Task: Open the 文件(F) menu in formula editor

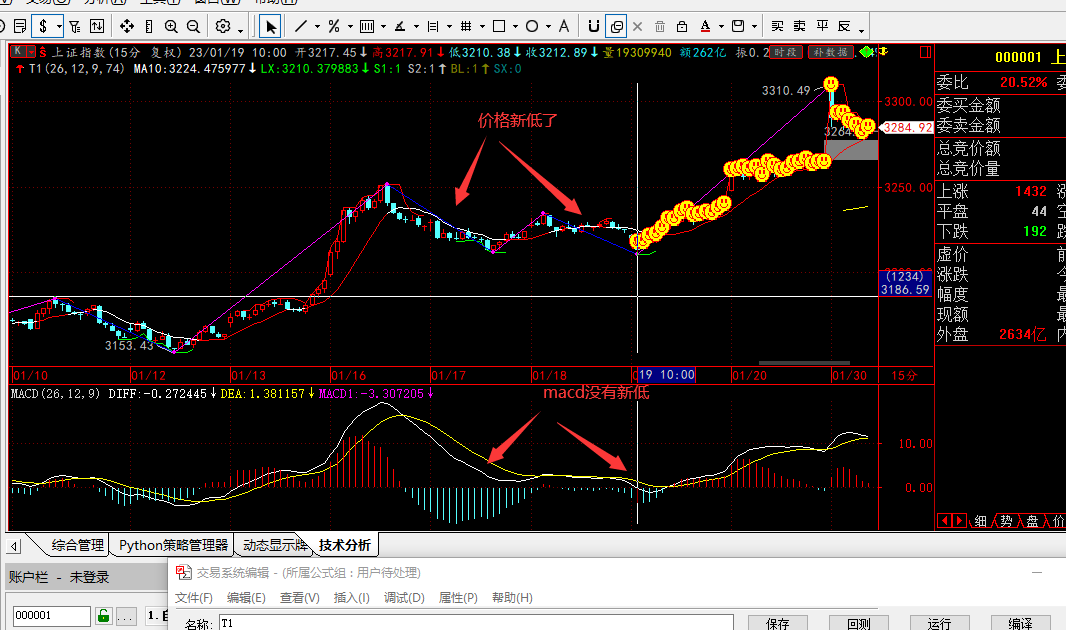Action: (x=194, y=598)
